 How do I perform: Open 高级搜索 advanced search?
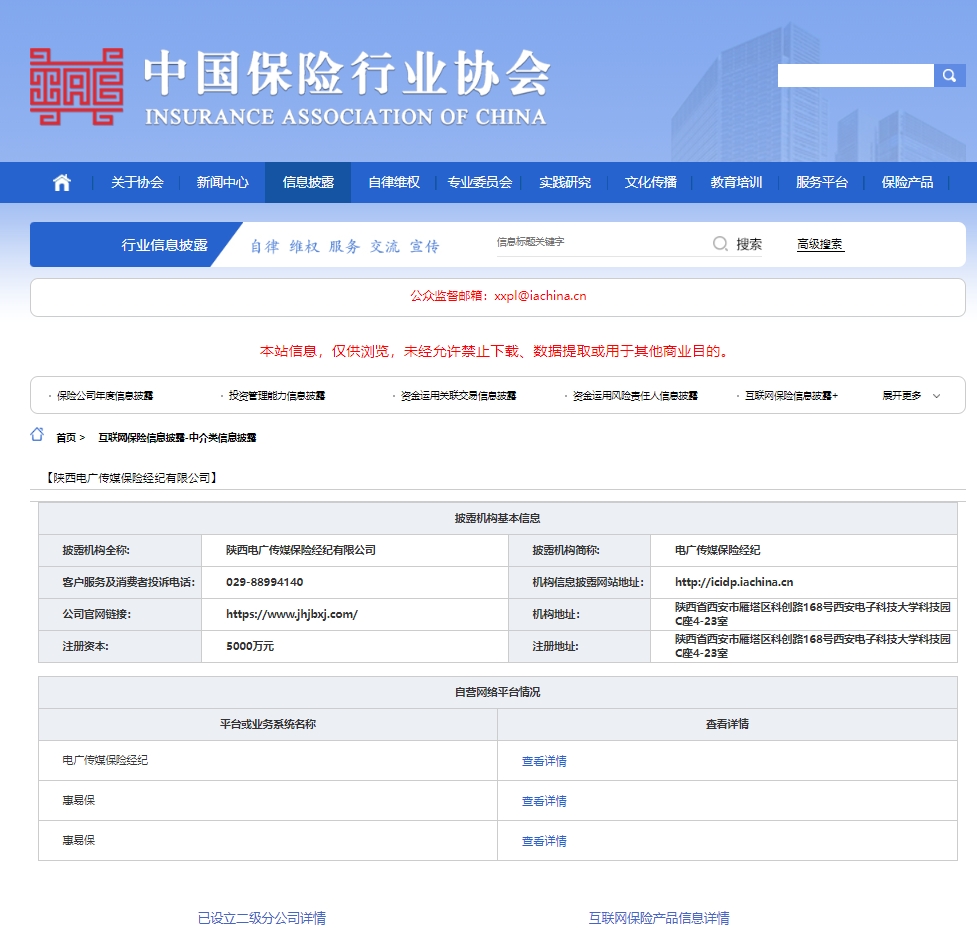820,244
